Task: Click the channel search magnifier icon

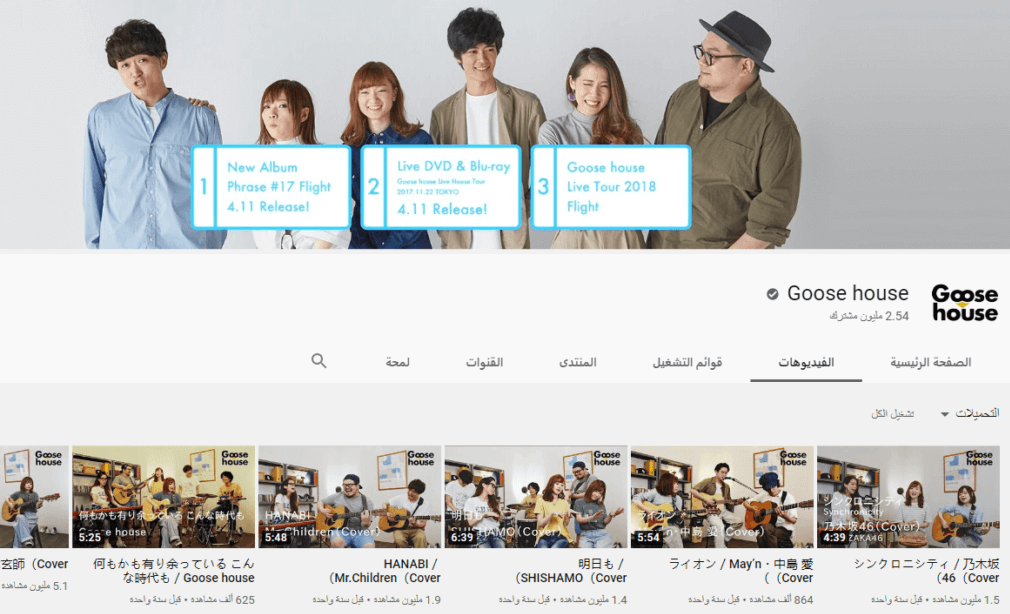Action: coord(318,361)
